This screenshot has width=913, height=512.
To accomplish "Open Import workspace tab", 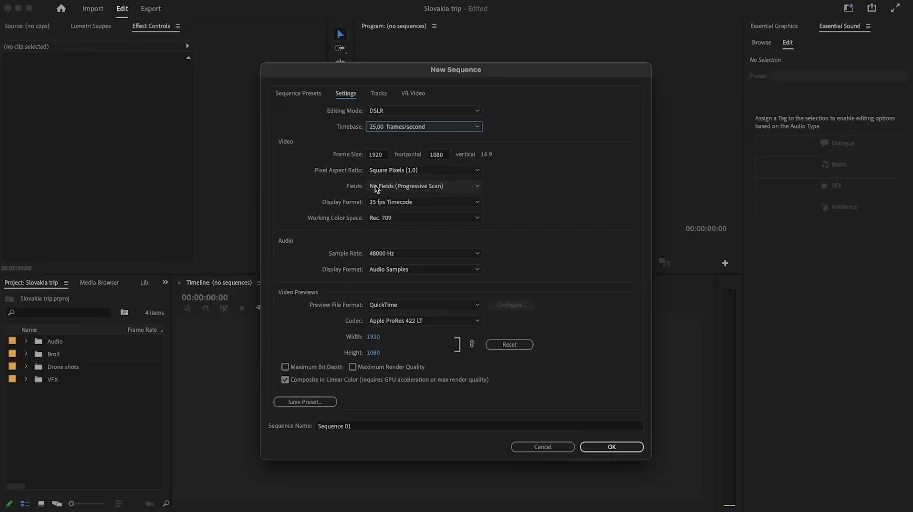I will coord(93,9).
